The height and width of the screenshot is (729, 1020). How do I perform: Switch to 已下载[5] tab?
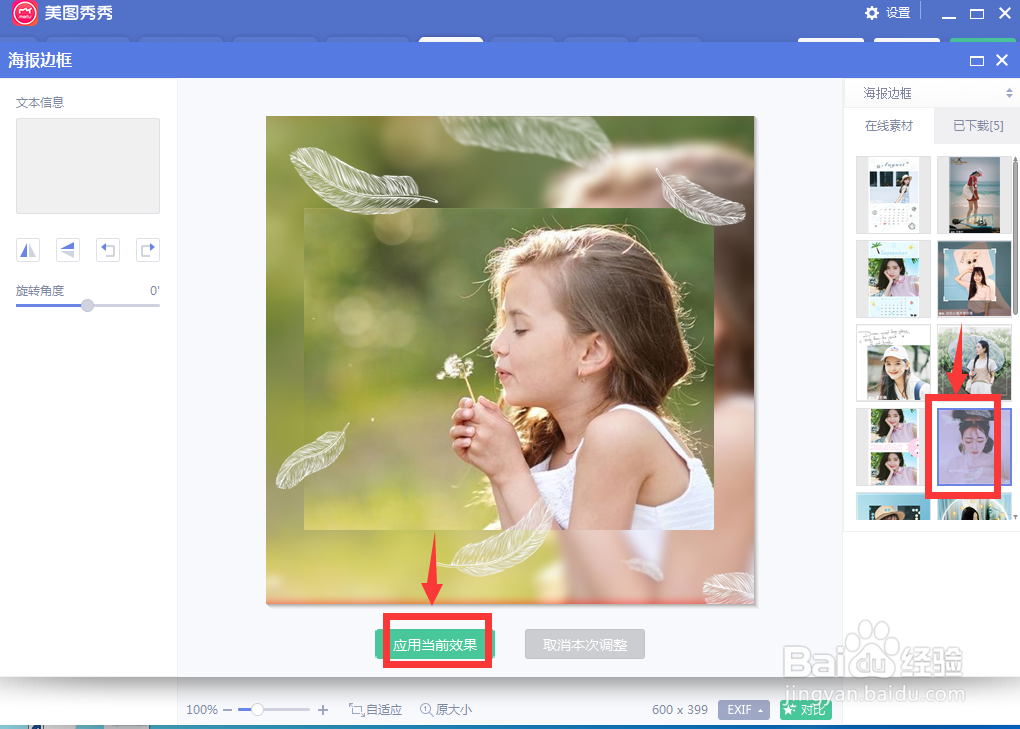point(978,126)
